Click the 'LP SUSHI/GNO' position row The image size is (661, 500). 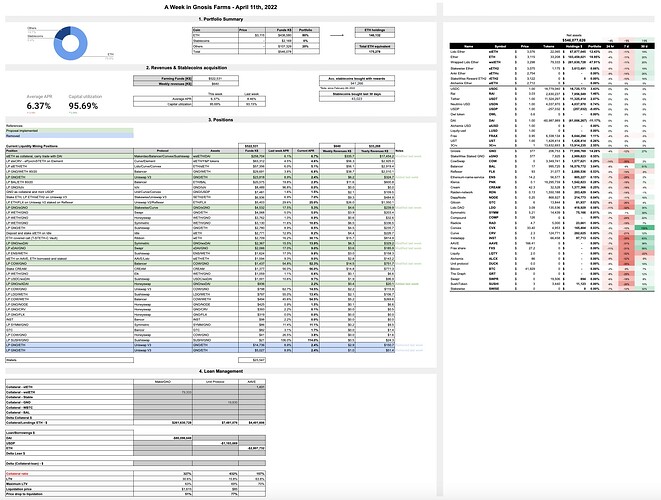200,340
